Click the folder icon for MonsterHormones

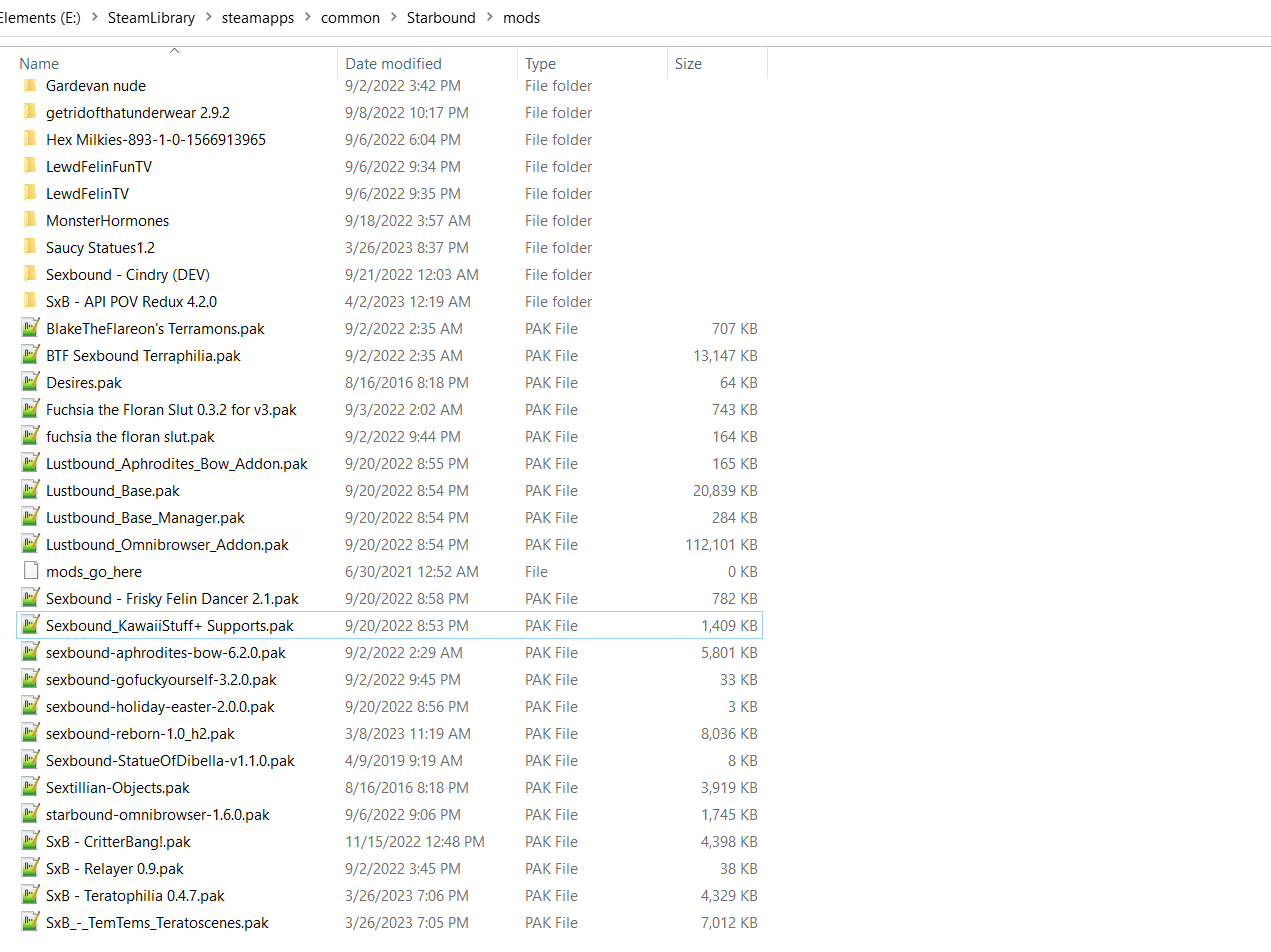(30, 220)
